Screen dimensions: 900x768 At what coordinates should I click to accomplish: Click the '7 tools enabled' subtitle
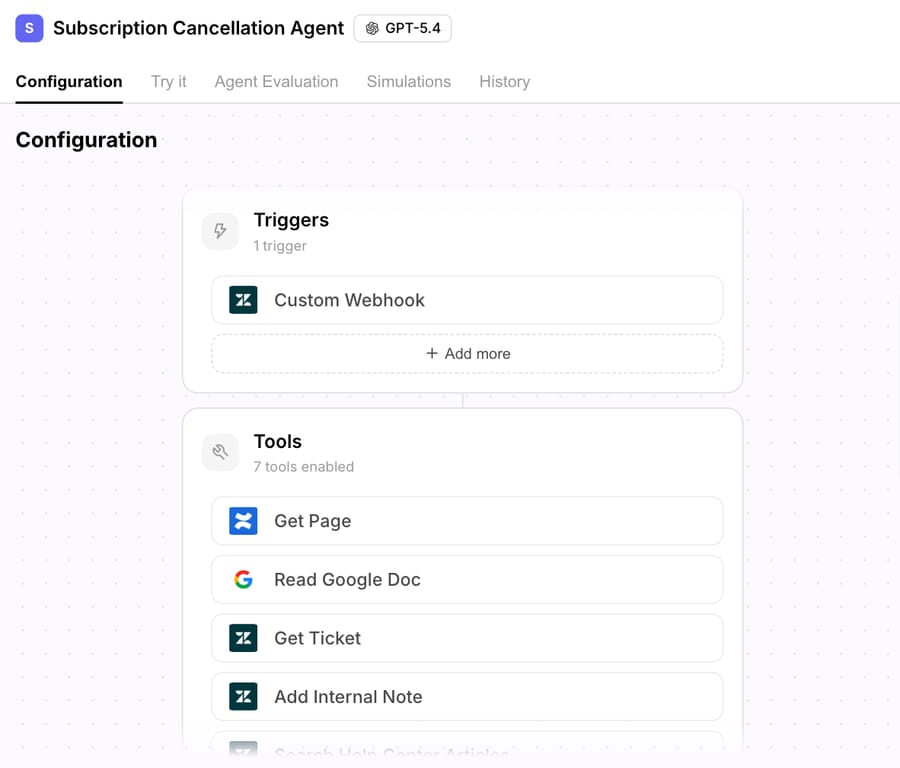tap(304, 467)
